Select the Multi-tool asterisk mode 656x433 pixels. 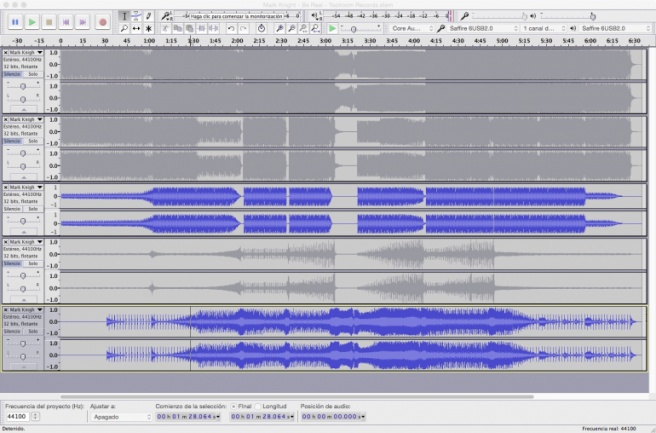pyautogui.click(x=148, y=28)
